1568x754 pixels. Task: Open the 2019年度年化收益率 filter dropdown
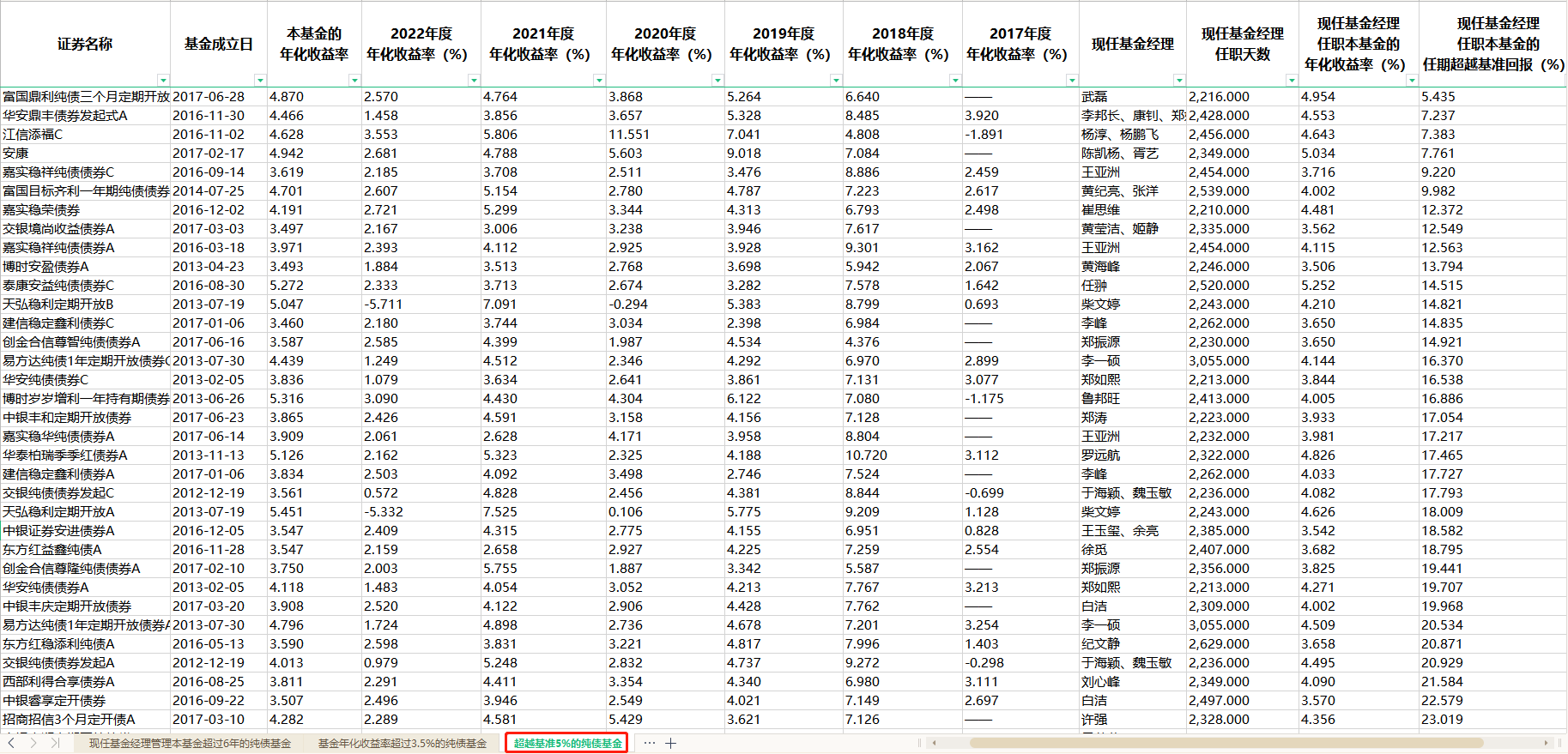tap(835, 80)
